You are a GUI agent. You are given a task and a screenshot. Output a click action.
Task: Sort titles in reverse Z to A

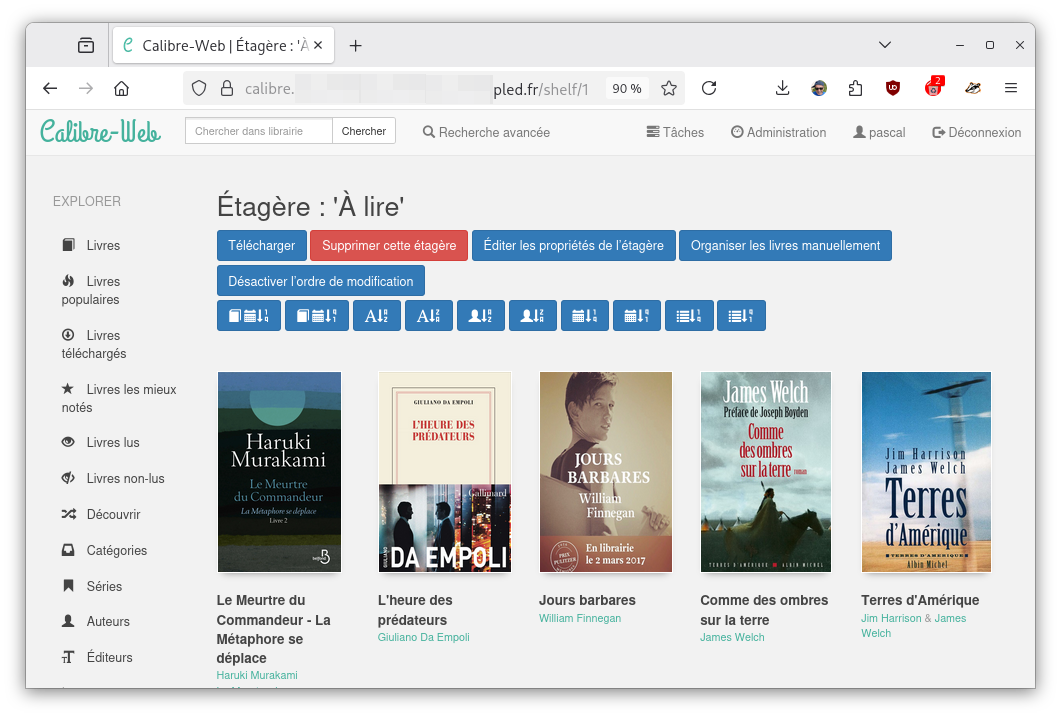point(428,316)
